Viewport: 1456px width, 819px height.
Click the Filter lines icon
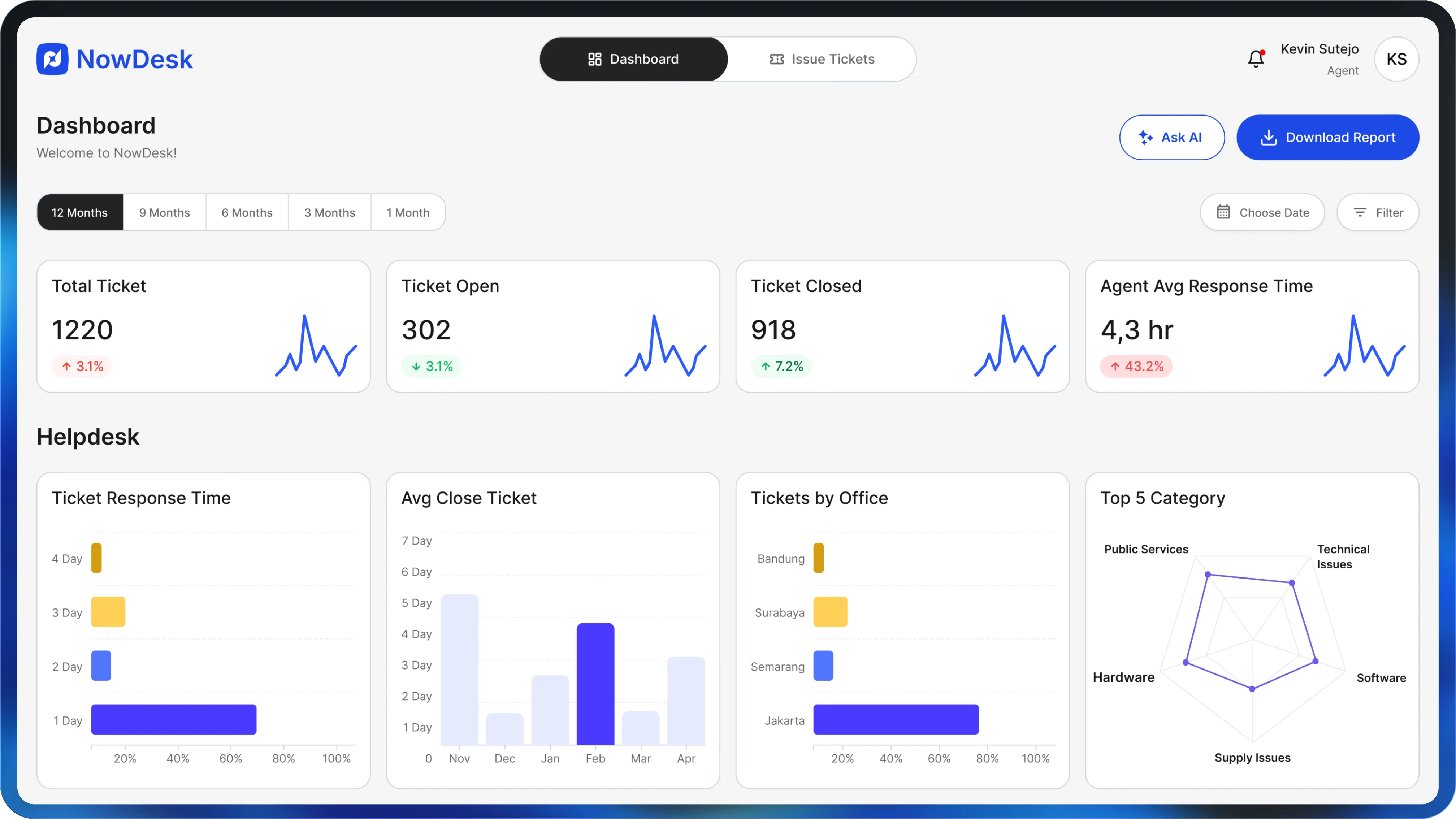pyautogui.click(x=1360, y=212)
